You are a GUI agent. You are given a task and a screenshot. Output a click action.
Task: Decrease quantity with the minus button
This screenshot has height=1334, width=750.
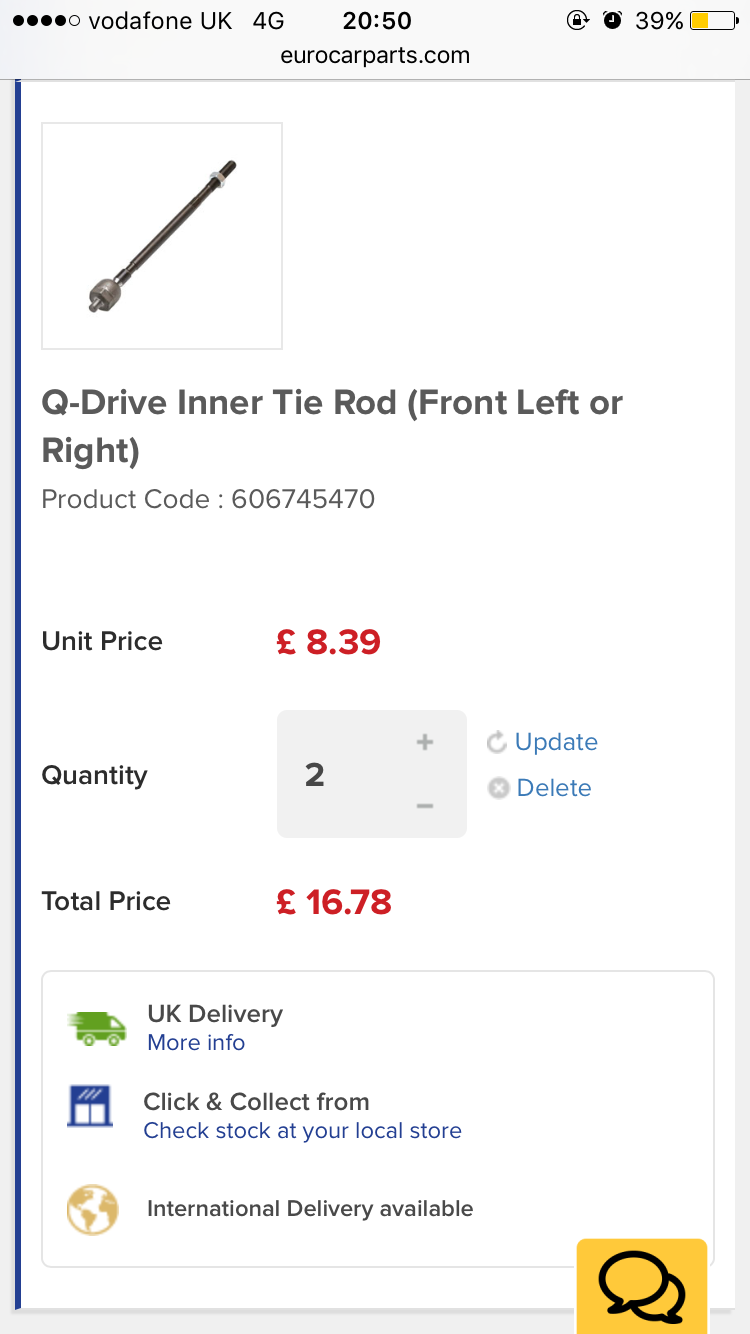pos(425,806)
